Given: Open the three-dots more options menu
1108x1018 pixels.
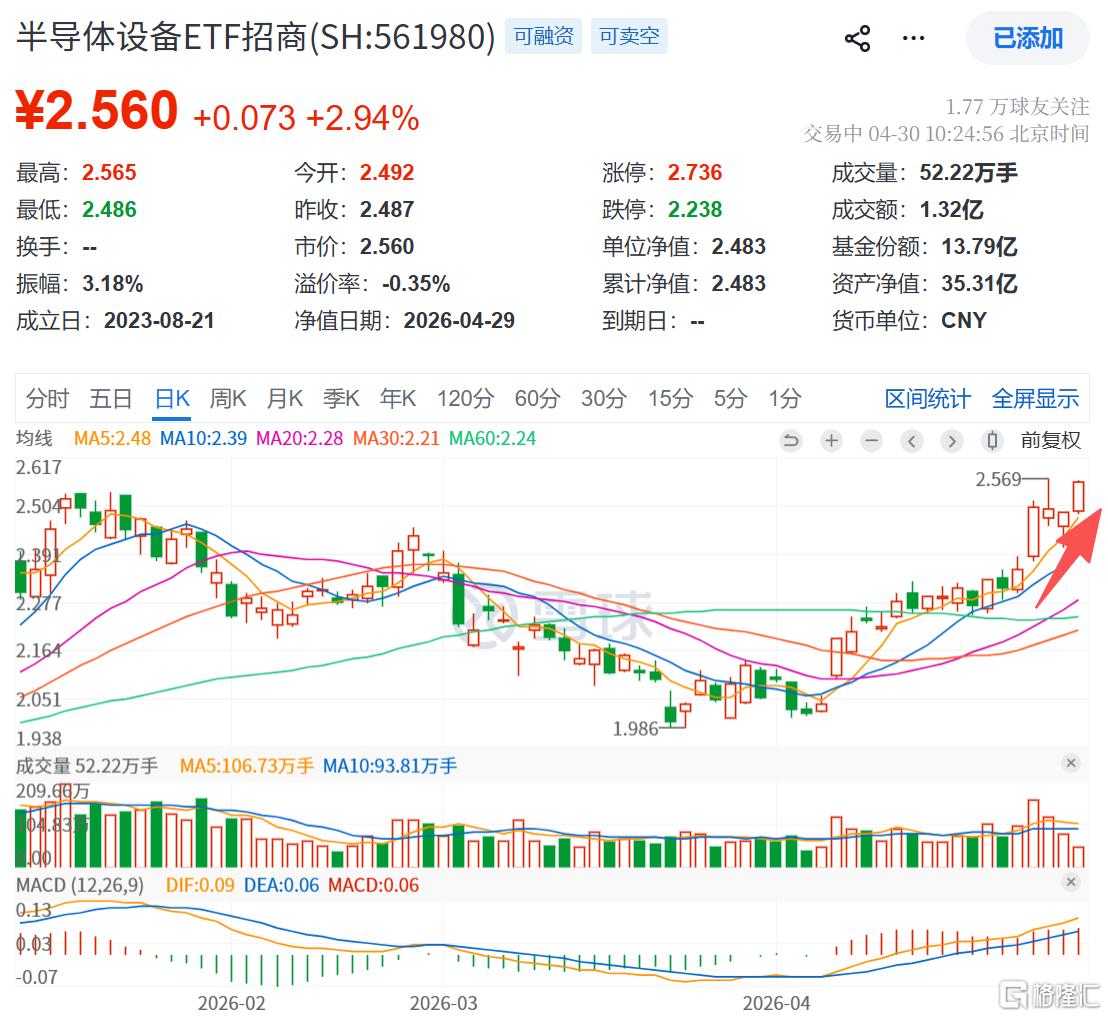Looking at the screenshot, I should pyautogui.click(x=913, y=38).
